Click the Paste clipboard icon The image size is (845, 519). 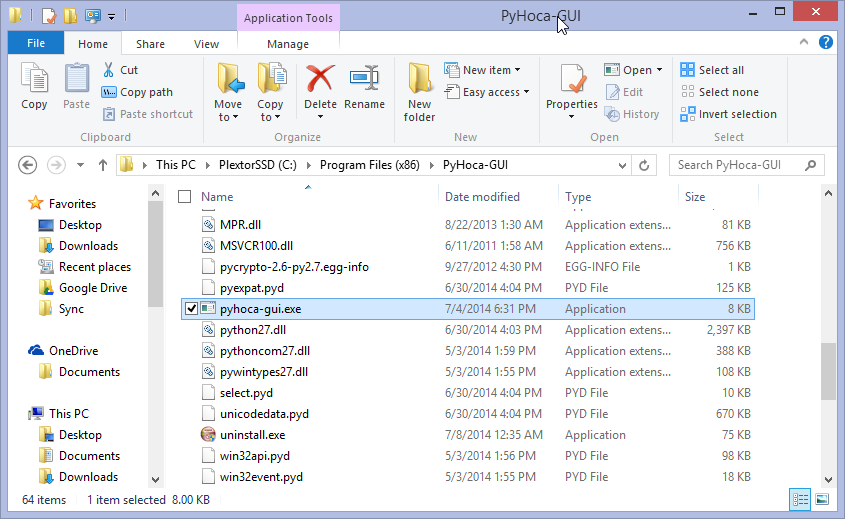point(76,79)
